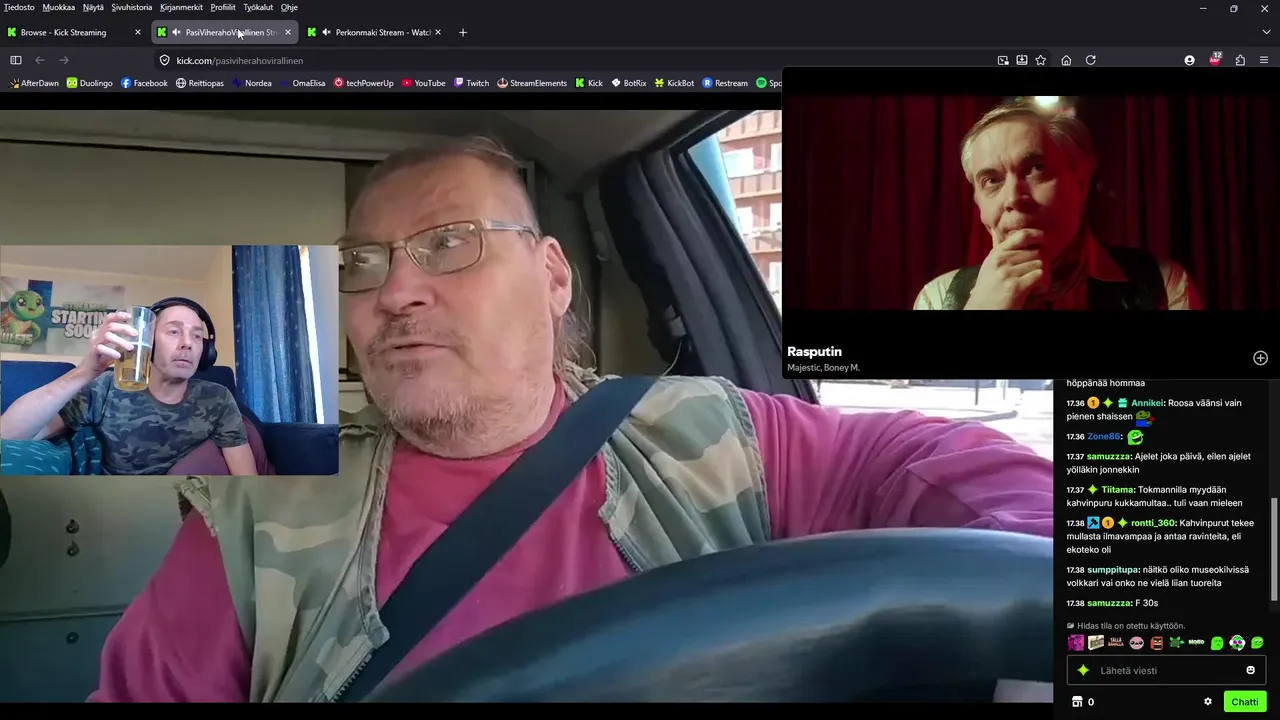Insert the pink purple face emote
Image resolution: width=1280 pixels, height=720 pixels.
[x=1076, y=643]
